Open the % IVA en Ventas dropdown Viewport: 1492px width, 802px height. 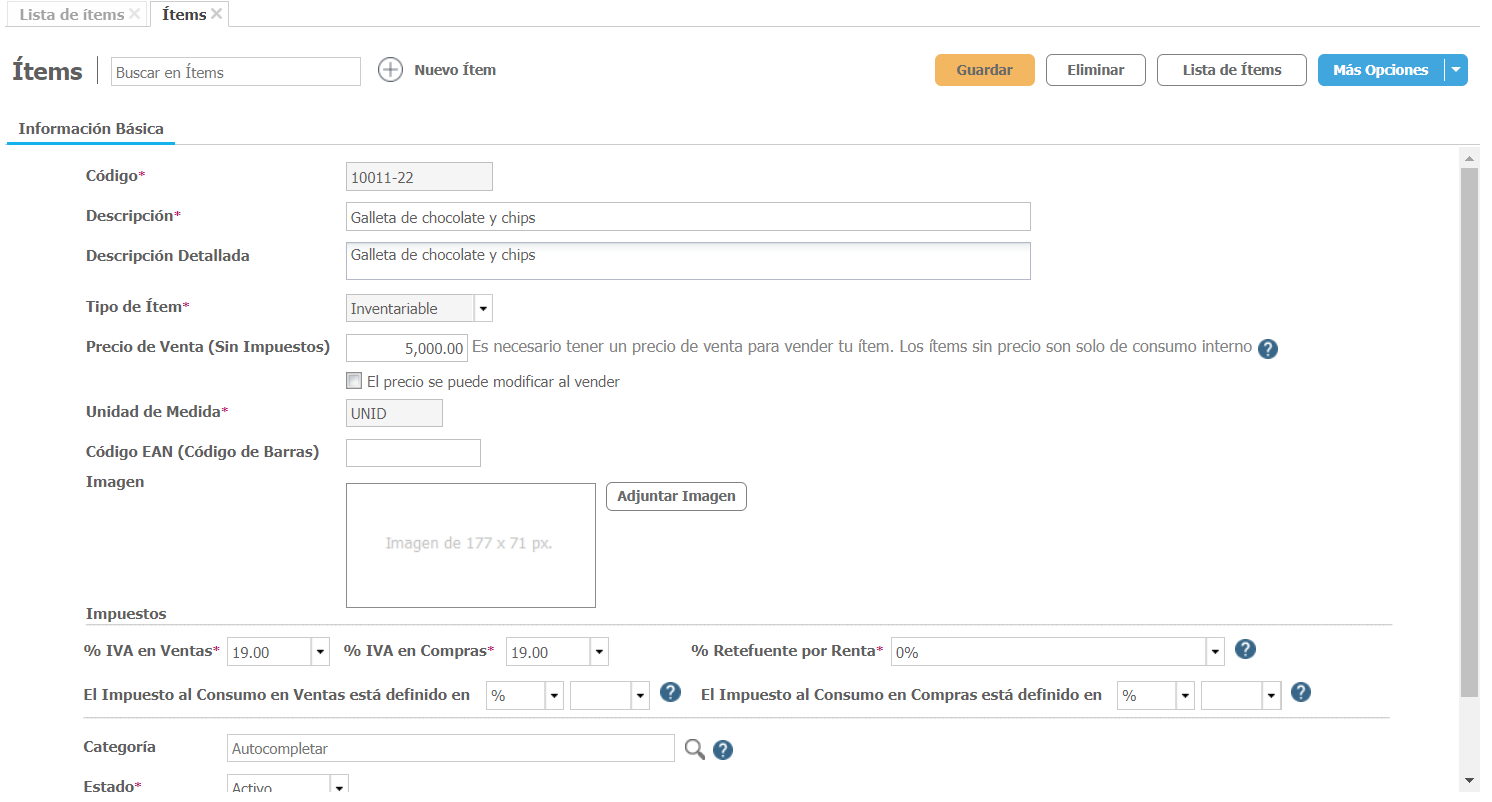(320, 652)
